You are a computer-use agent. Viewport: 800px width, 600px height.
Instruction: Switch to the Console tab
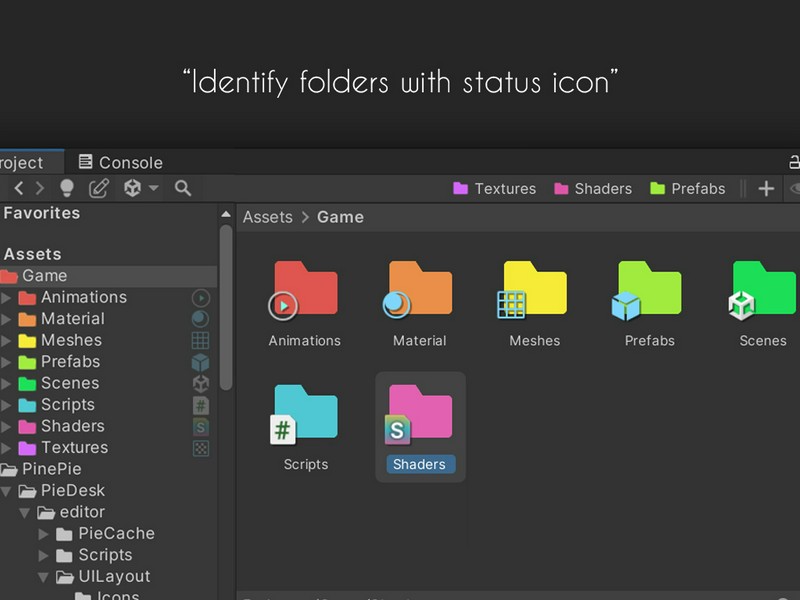point(120,162)
